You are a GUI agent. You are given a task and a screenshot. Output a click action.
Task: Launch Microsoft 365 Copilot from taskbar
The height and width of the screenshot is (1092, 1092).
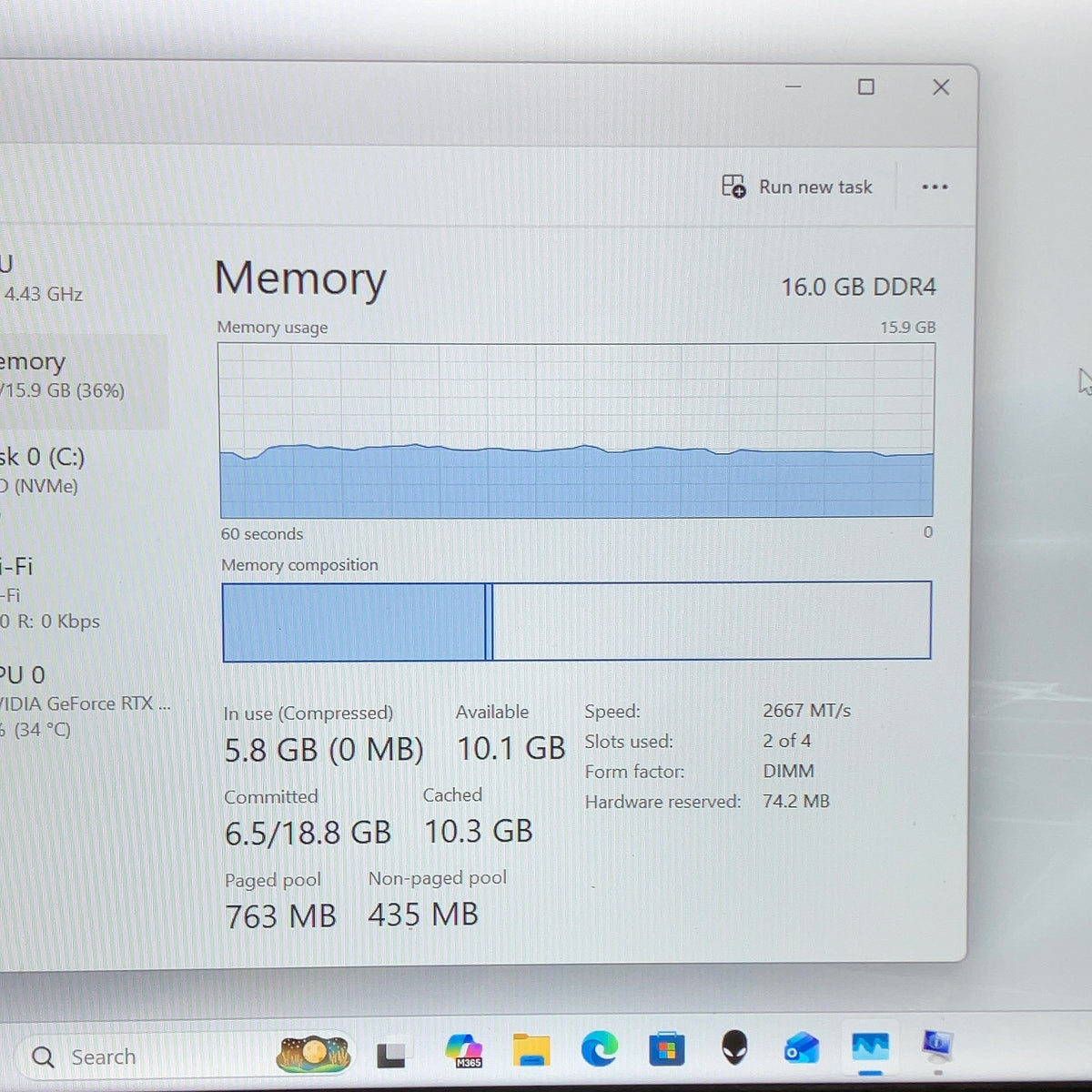(465, 1051)
